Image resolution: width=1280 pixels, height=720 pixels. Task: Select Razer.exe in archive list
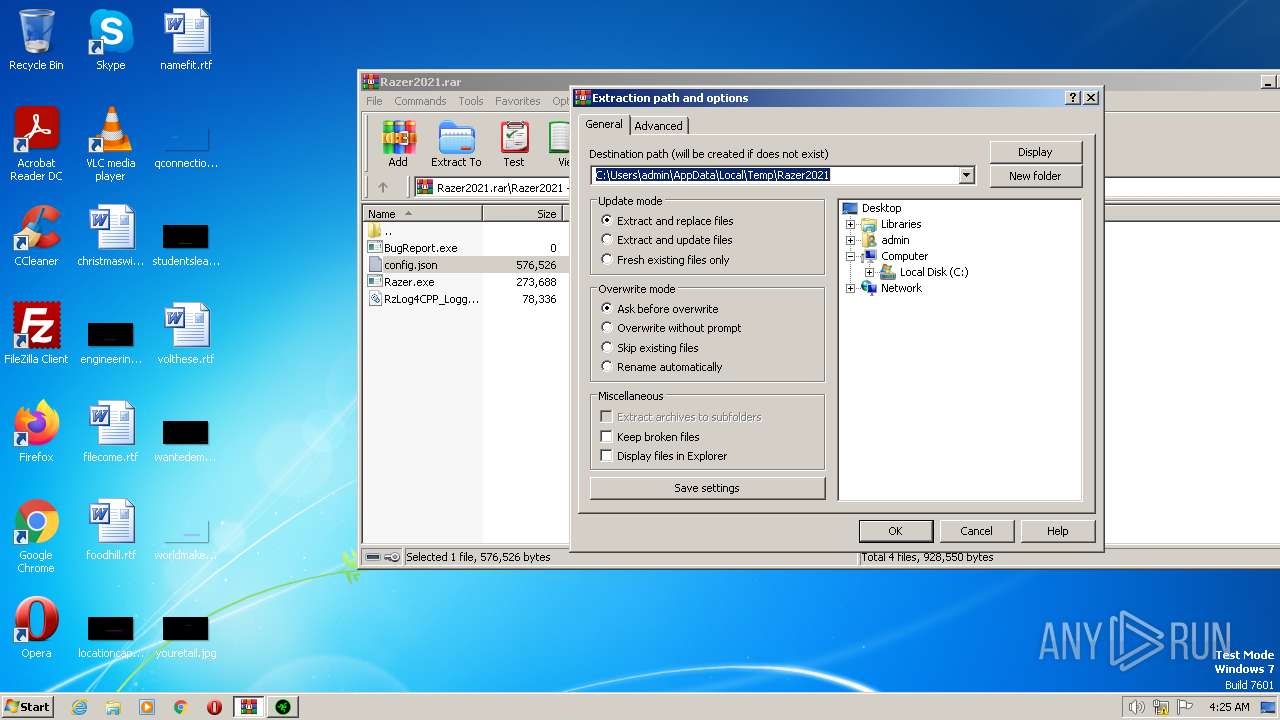point(409,282)
